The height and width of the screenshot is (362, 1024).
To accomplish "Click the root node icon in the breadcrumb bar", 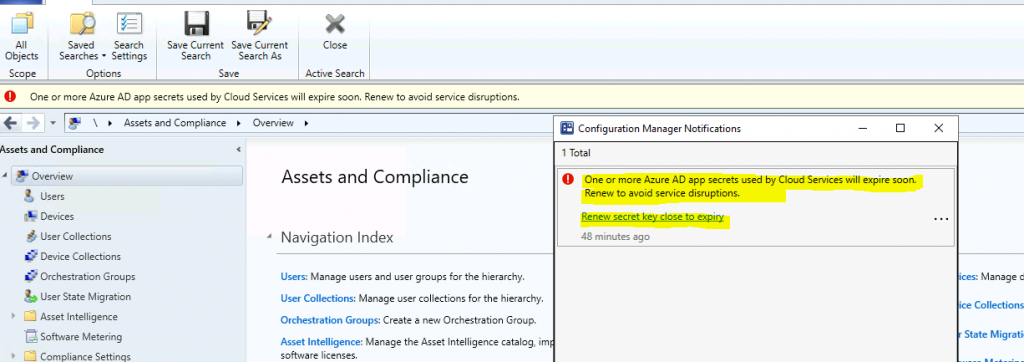I will (x=75, y=123).
